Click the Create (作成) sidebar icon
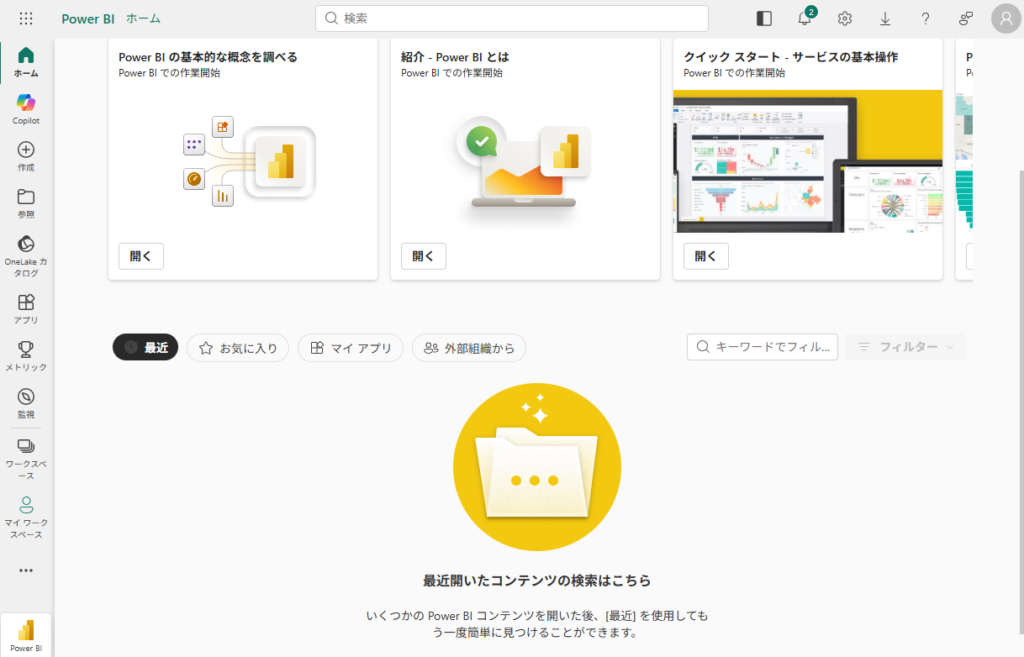The height and width of the screenshot is (657, 1024). (x=26, y=155)
